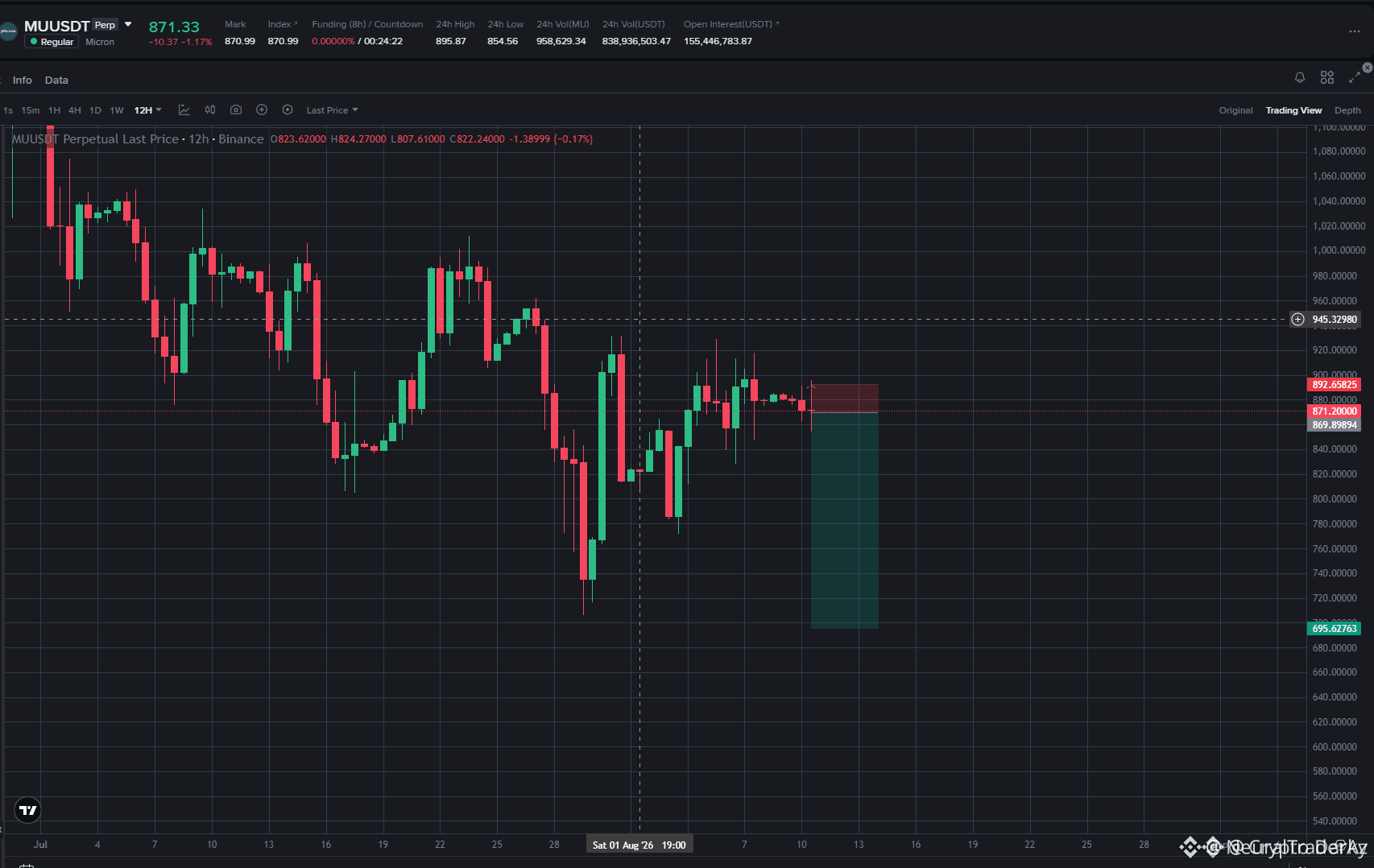
Task: Open the hexagon chart settings icon
Action: [x=288, y=110]
